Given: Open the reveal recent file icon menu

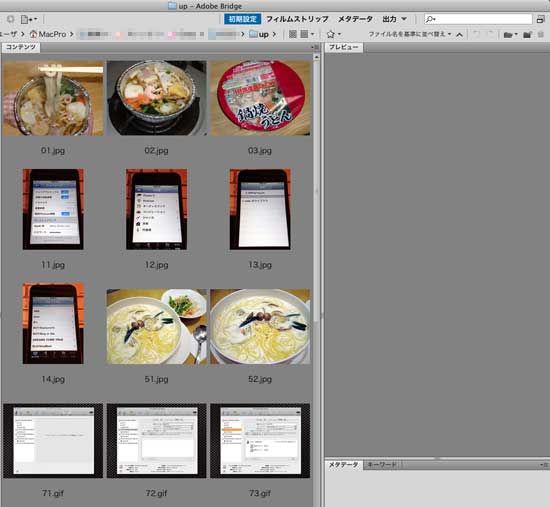Looking at the screenshot, I should (x=29, y=19).
